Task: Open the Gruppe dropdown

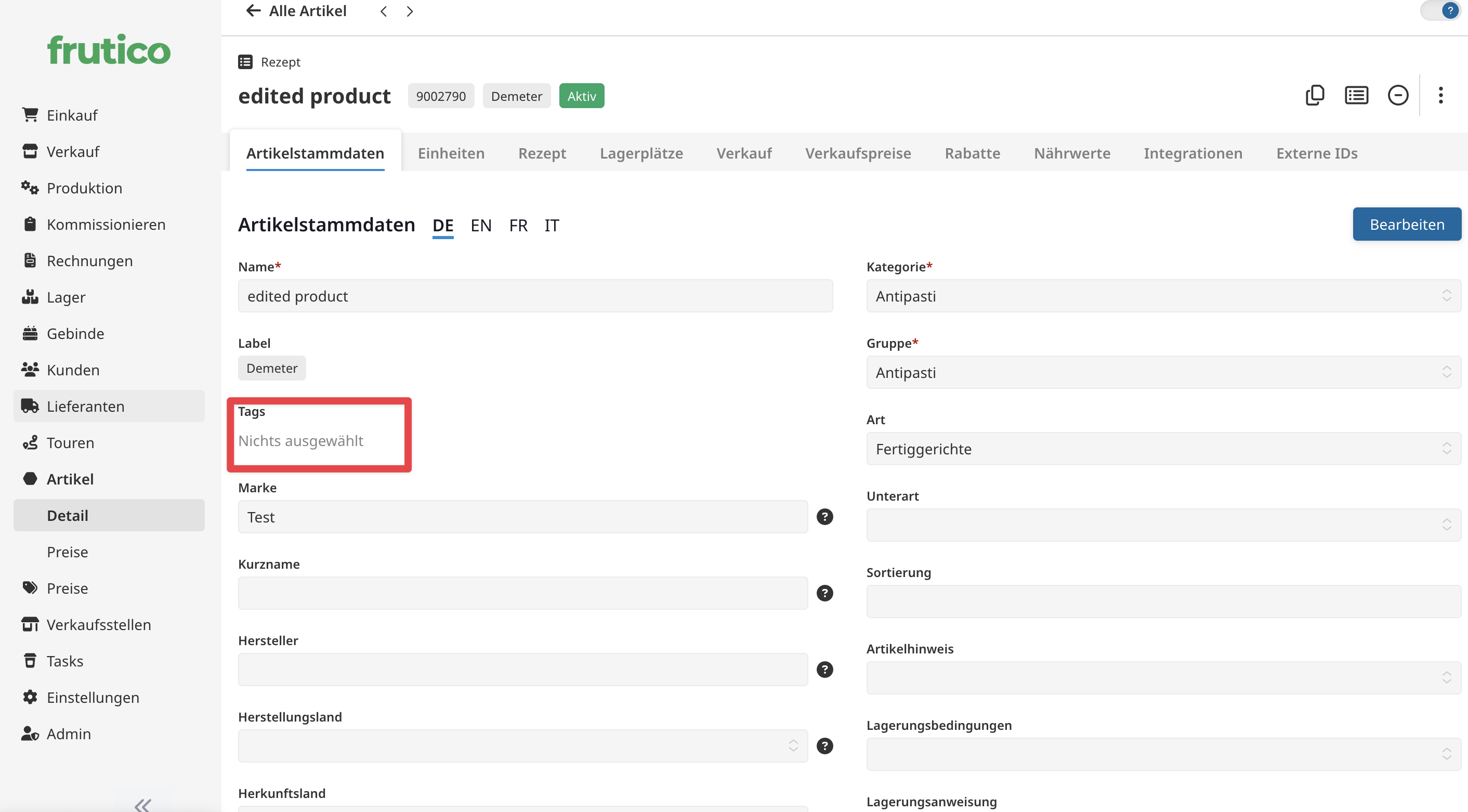Action: (1162, 372)
